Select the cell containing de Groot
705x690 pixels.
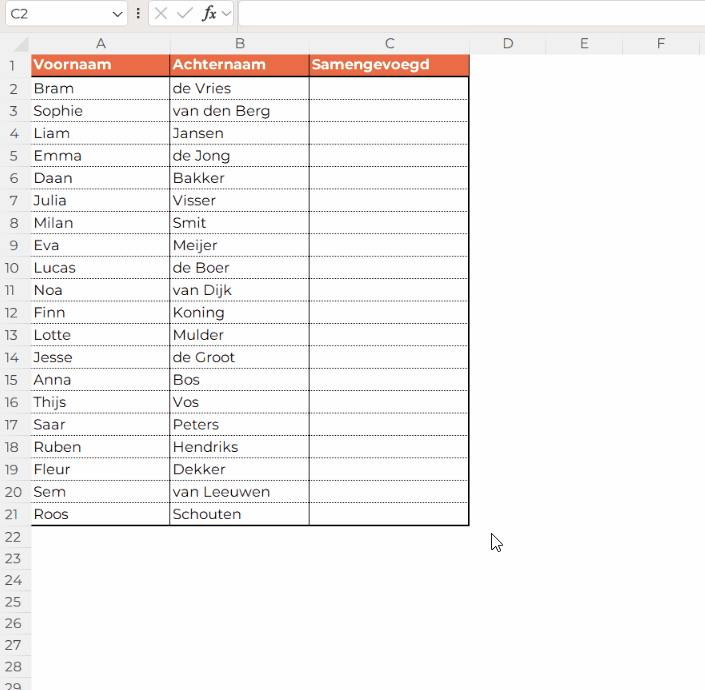[240, 357]
